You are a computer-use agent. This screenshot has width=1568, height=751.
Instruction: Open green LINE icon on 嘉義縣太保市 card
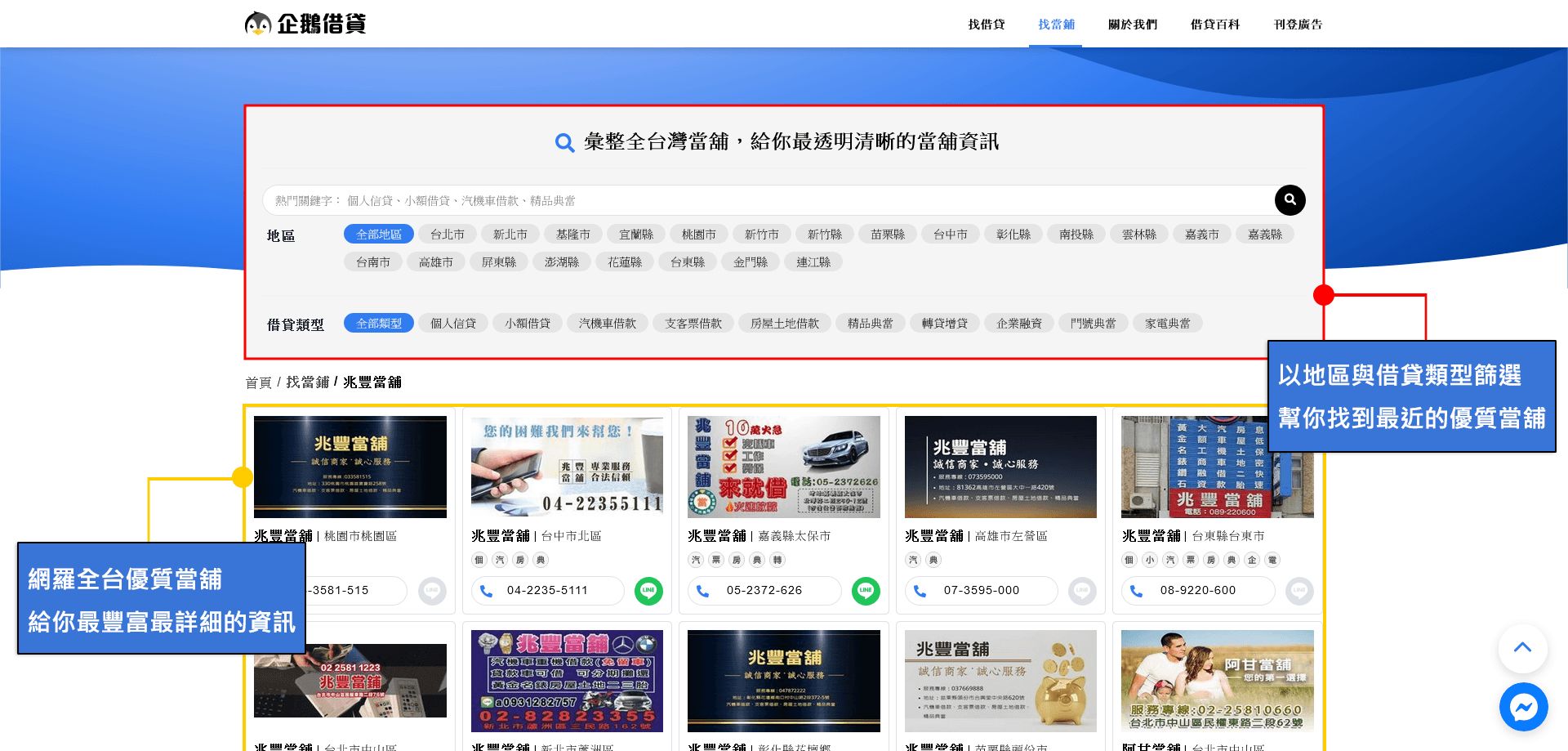tap(866, 591)
